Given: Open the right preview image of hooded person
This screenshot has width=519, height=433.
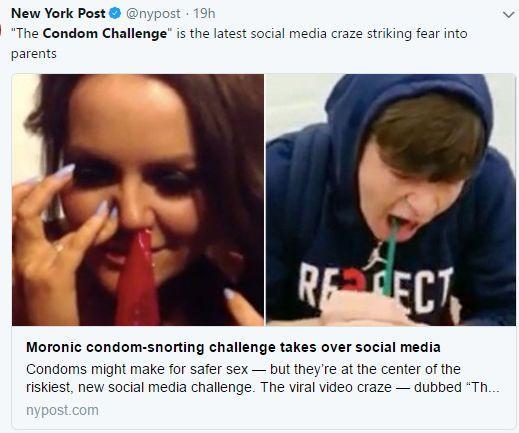Looking at the screenshot, I should 391,200.
